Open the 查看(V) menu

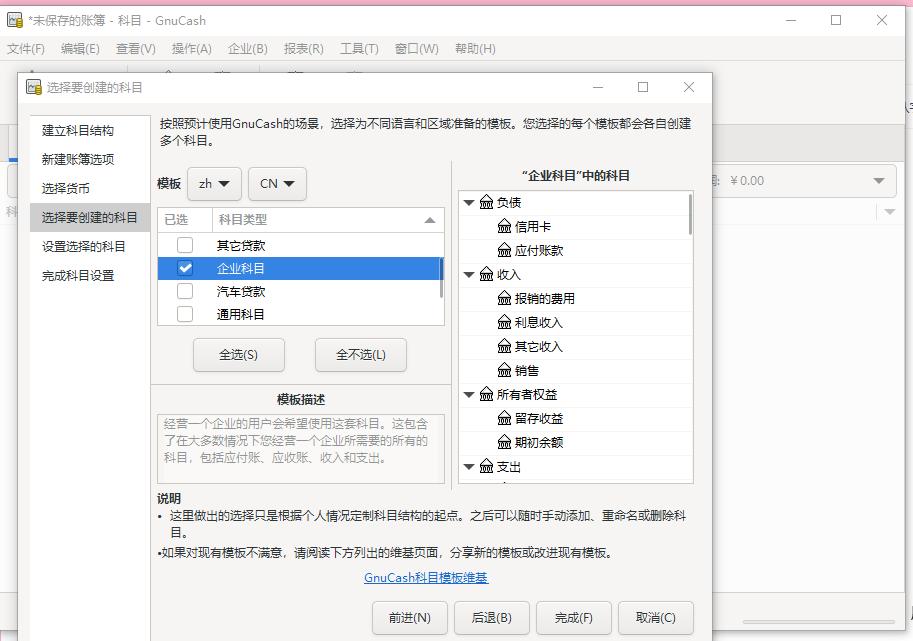click(136, 49)
